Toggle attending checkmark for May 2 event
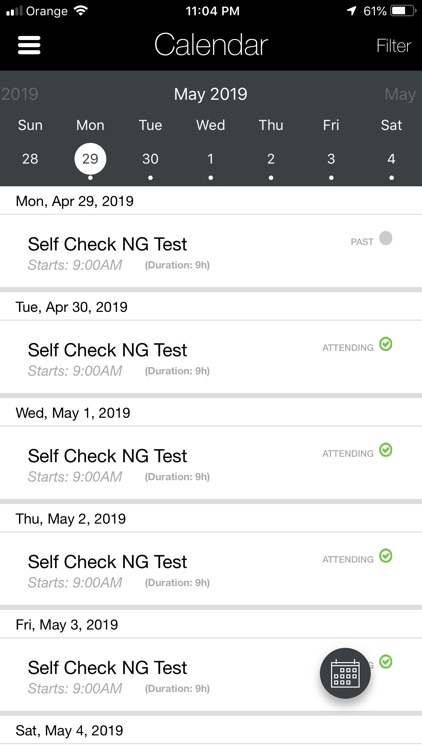This screenshot has height=750, width=422. coord(386,556)
